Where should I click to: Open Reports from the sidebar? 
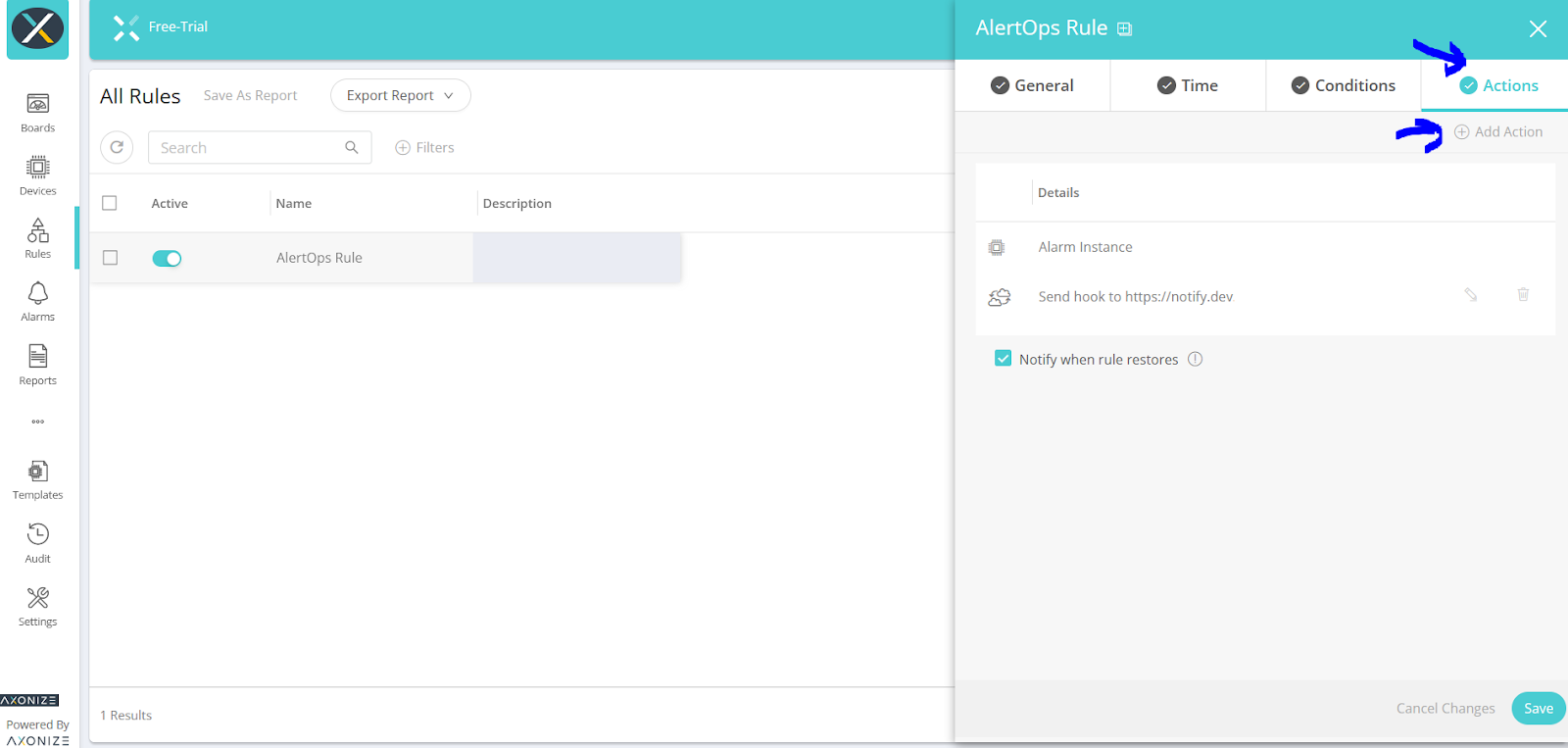pyautogui.click(x=37, y=357)
